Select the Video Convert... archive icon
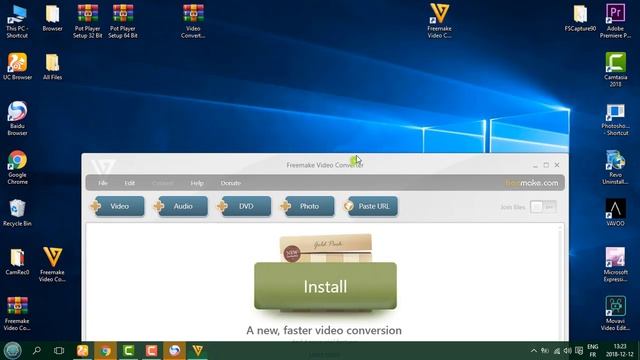The height and width of the screenshot is (360, 640). pyautogui.click(x=193, y=22)
